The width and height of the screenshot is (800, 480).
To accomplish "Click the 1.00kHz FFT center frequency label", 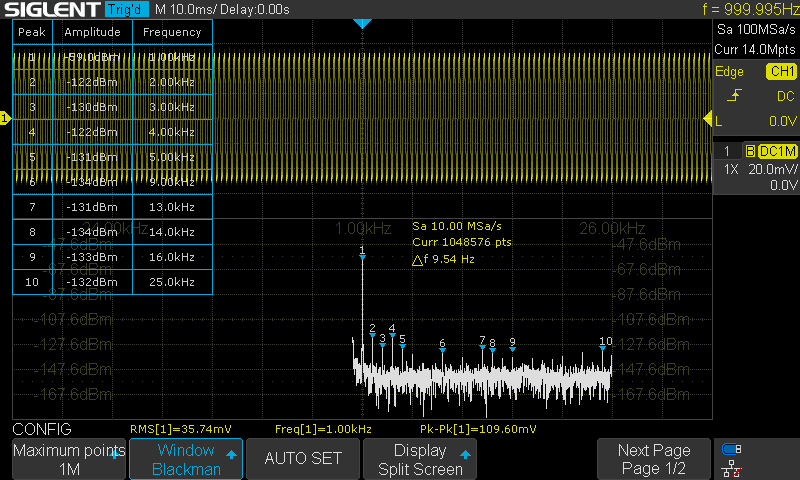I will click(363, 228).
